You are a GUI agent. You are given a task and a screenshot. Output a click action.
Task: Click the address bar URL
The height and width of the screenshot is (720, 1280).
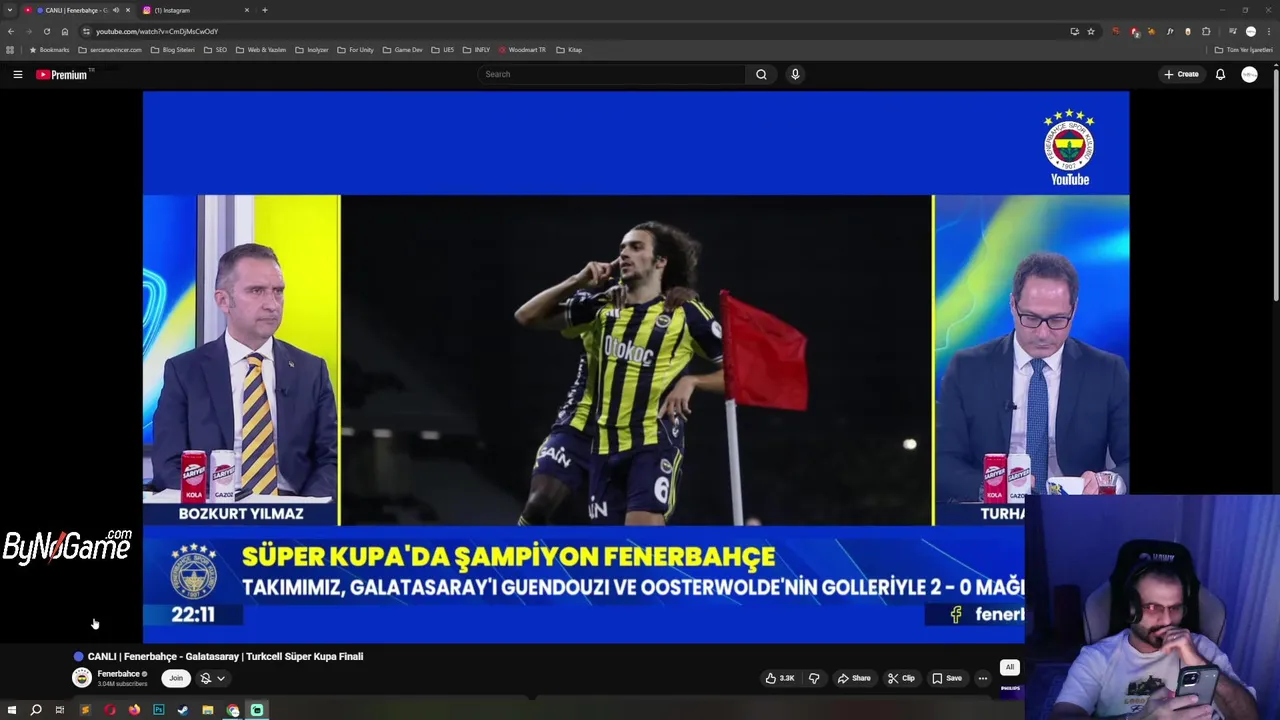click(157, 31)
